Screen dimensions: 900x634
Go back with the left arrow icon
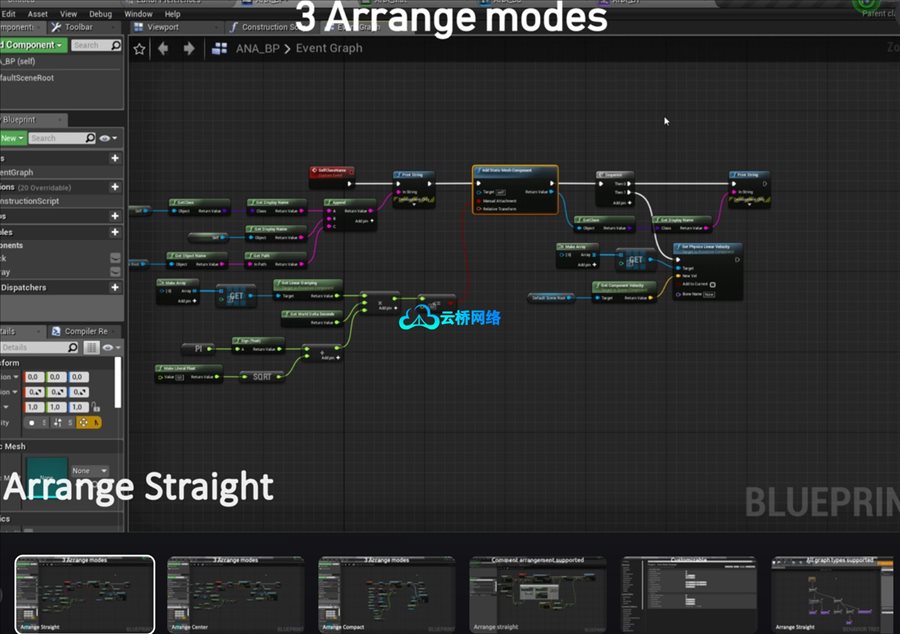tap(163, 49)
